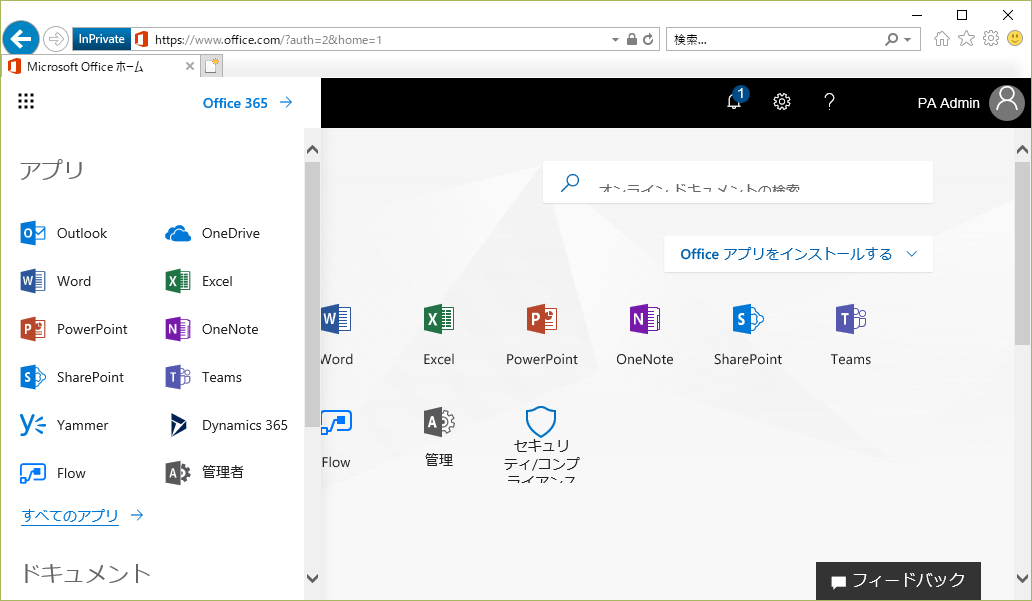Open browser favorites star icon

point(966,39)
